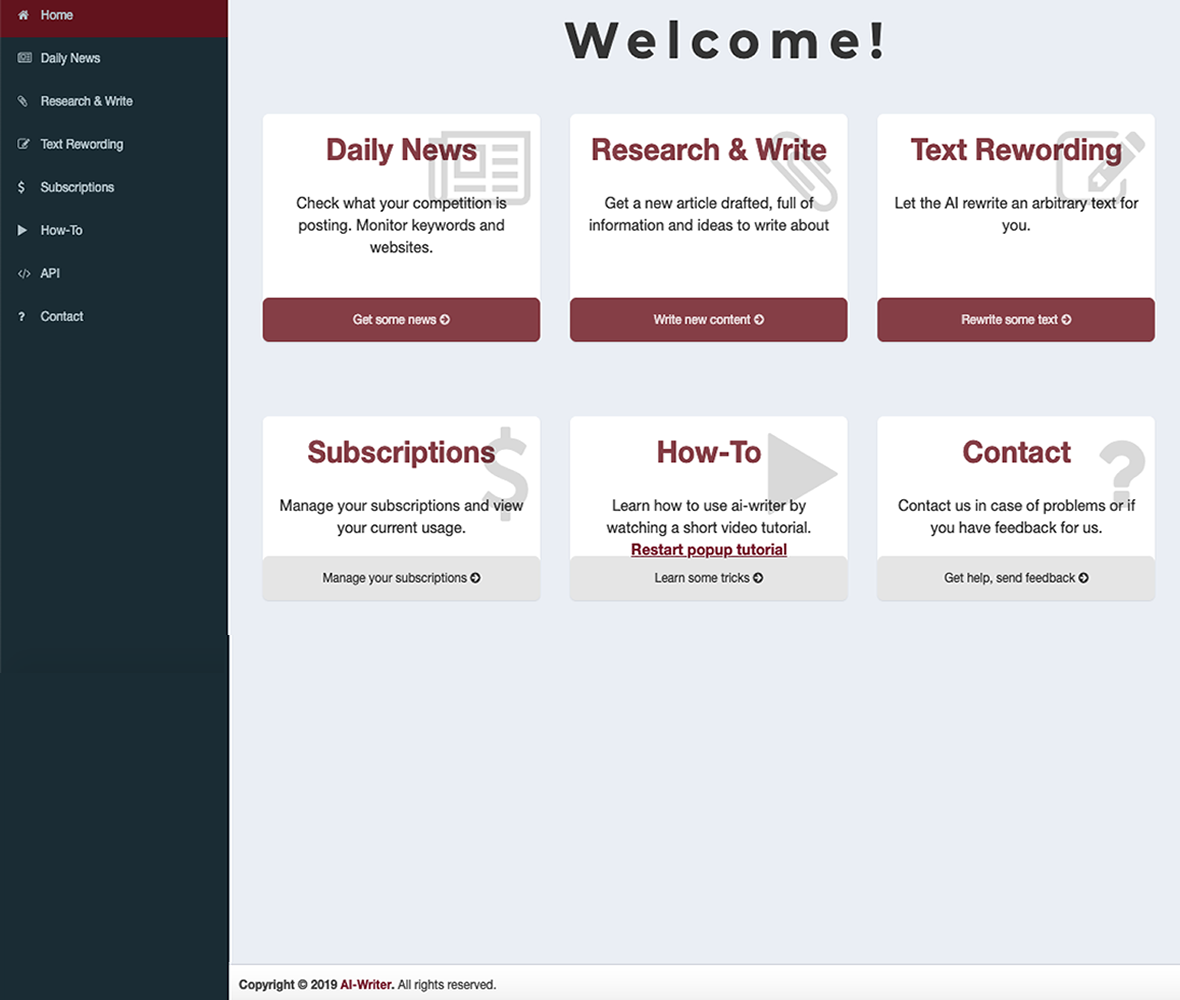Click the Daily News card heading
Screen dimensions: 1180x1000
(401, 150)
